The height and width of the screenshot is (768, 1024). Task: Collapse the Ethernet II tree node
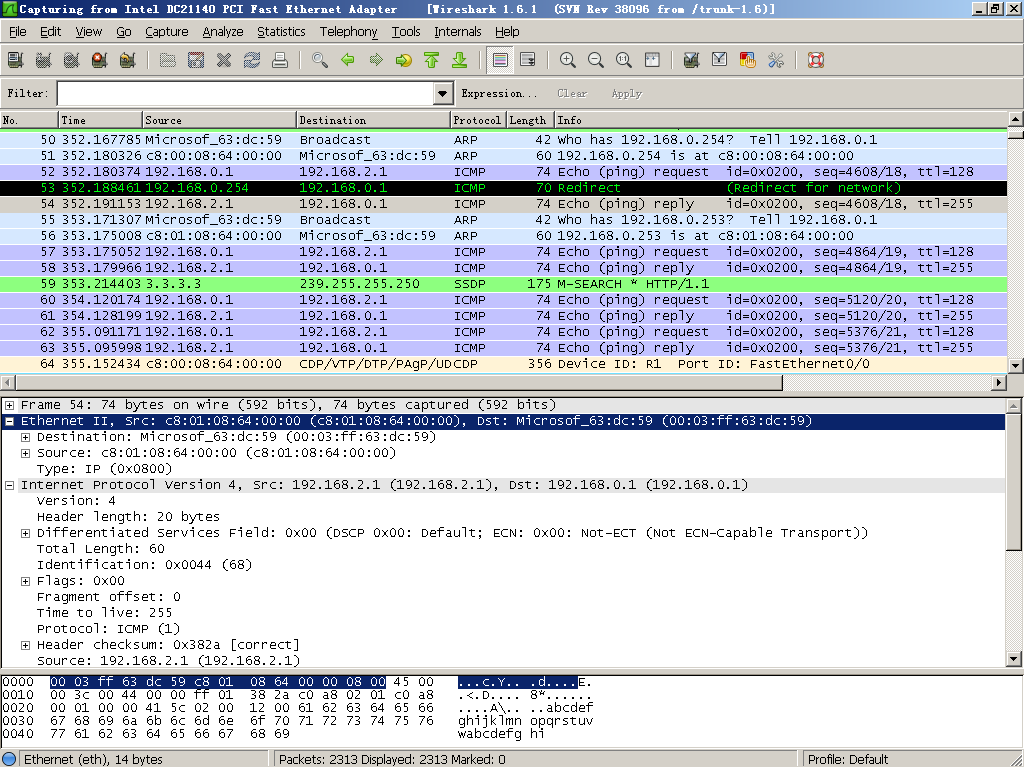(x=10, y=421)
